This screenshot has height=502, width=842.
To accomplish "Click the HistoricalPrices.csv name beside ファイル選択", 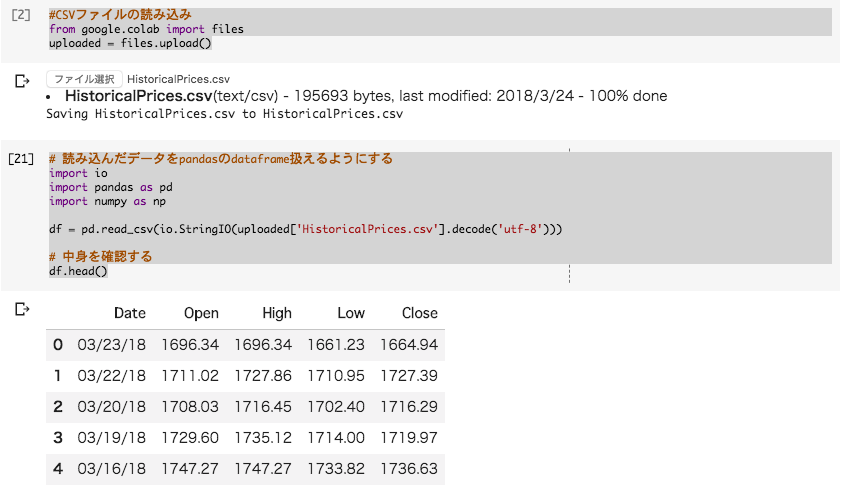I will click(x=178, y=79).
